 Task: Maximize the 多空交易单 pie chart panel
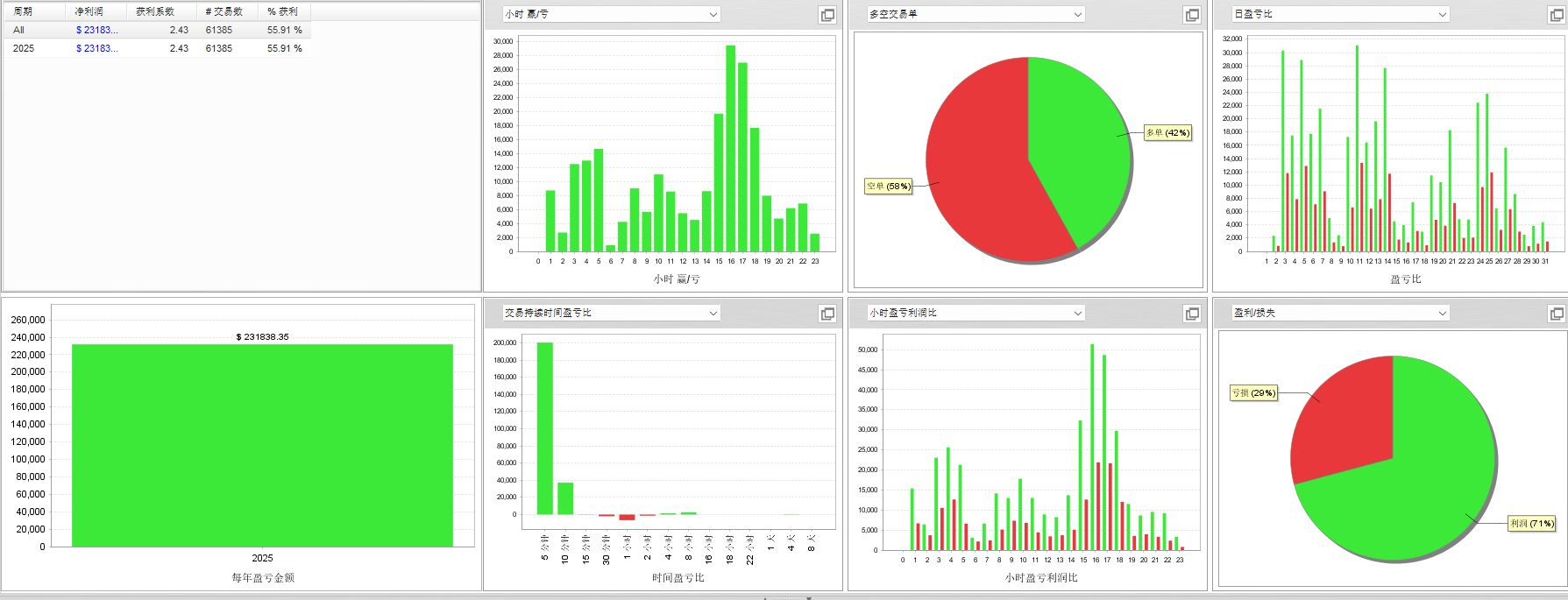click(1192, 15)
